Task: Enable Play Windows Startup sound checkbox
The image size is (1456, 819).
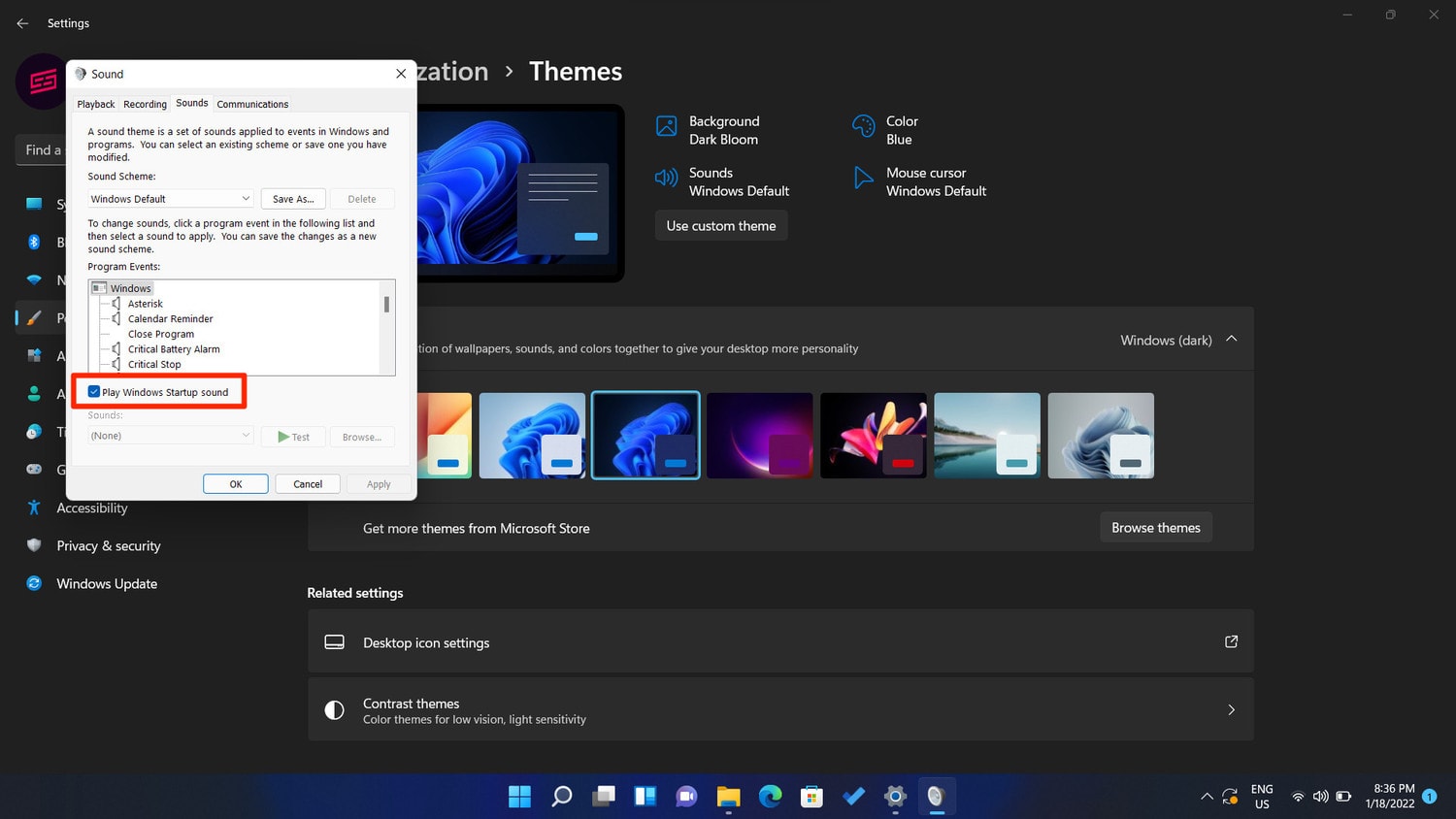Action: [x=94, y=392]
